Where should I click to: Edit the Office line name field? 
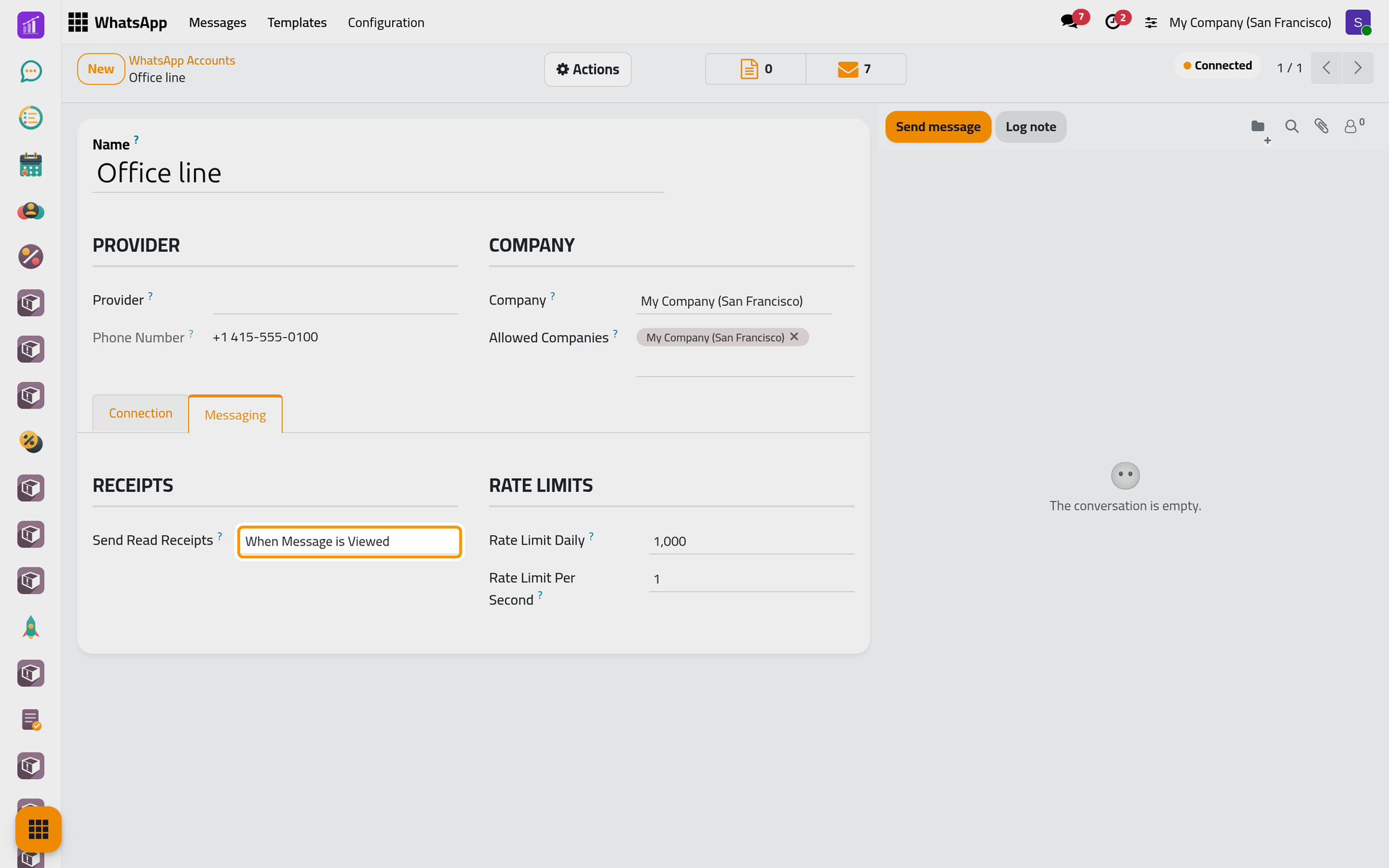pyautogui.click(x=378, y=173)
